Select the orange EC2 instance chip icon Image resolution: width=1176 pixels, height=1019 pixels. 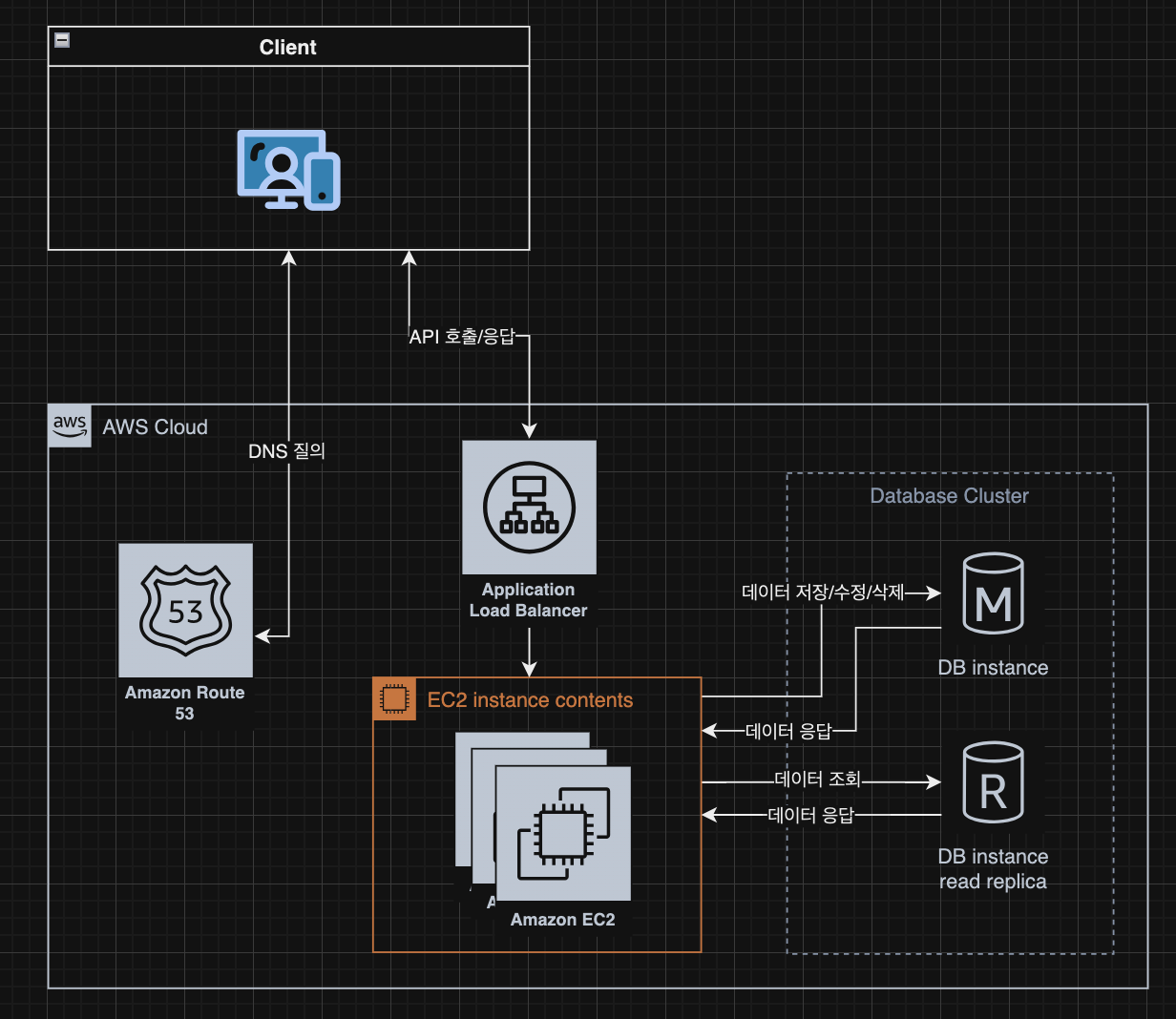394,699
